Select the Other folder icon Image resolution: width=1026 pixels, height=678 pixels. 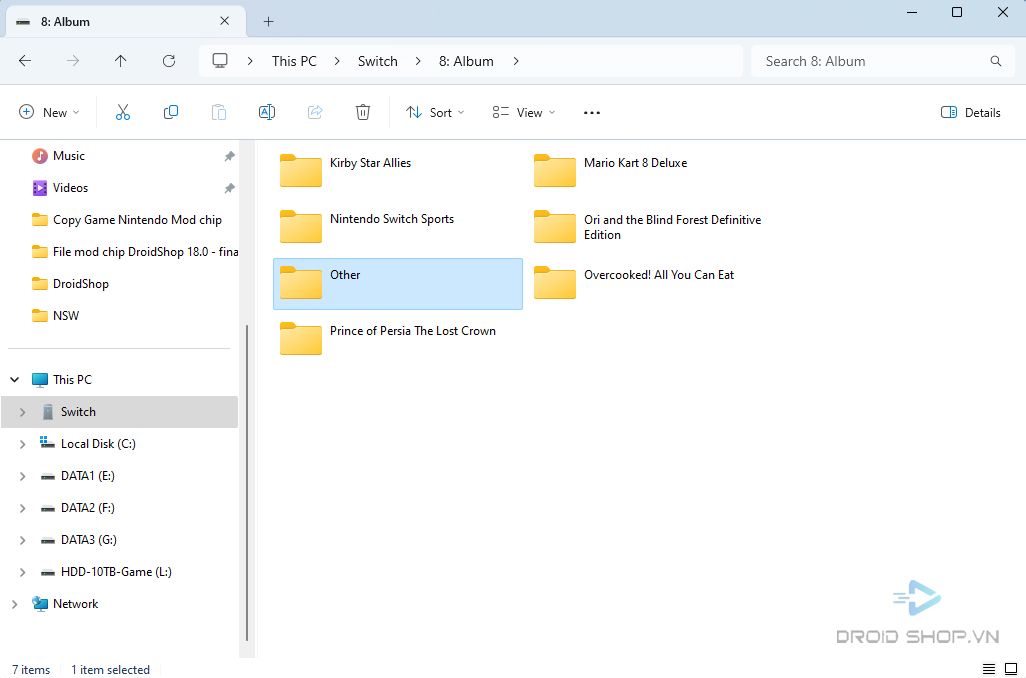300,282
